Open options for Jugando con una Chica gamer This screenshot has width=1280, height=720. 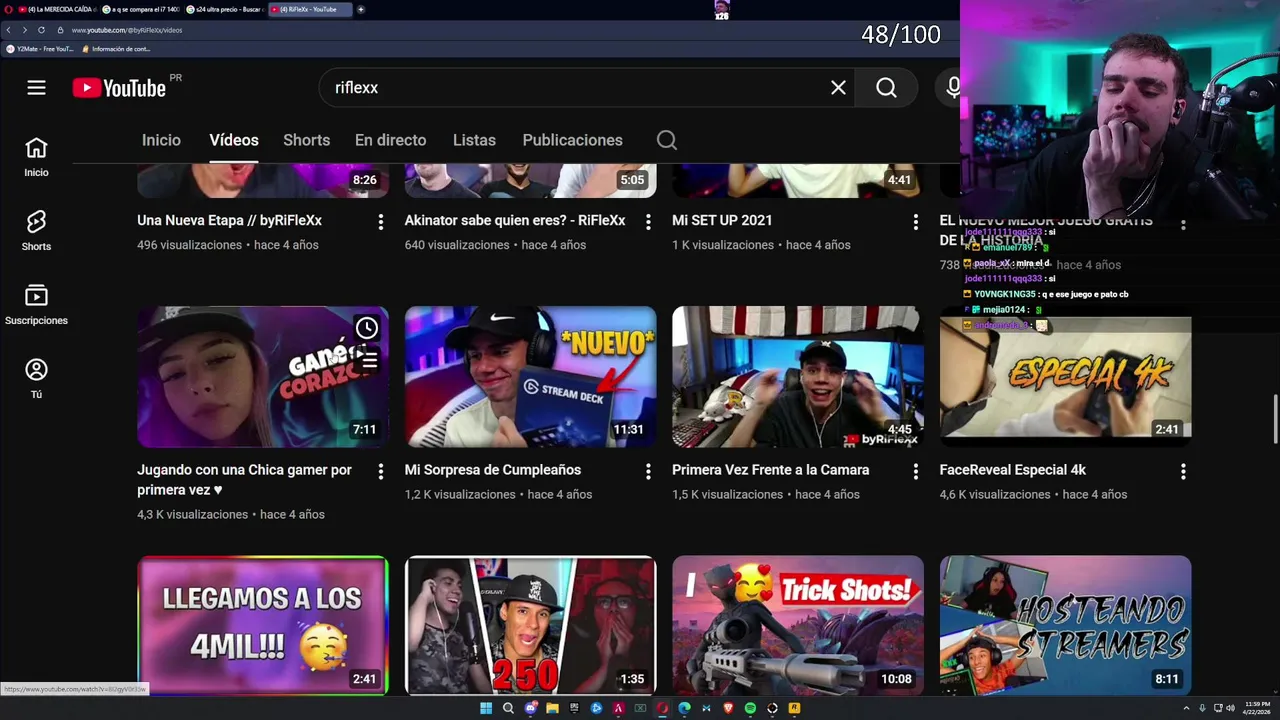click(x=380, y=471)
